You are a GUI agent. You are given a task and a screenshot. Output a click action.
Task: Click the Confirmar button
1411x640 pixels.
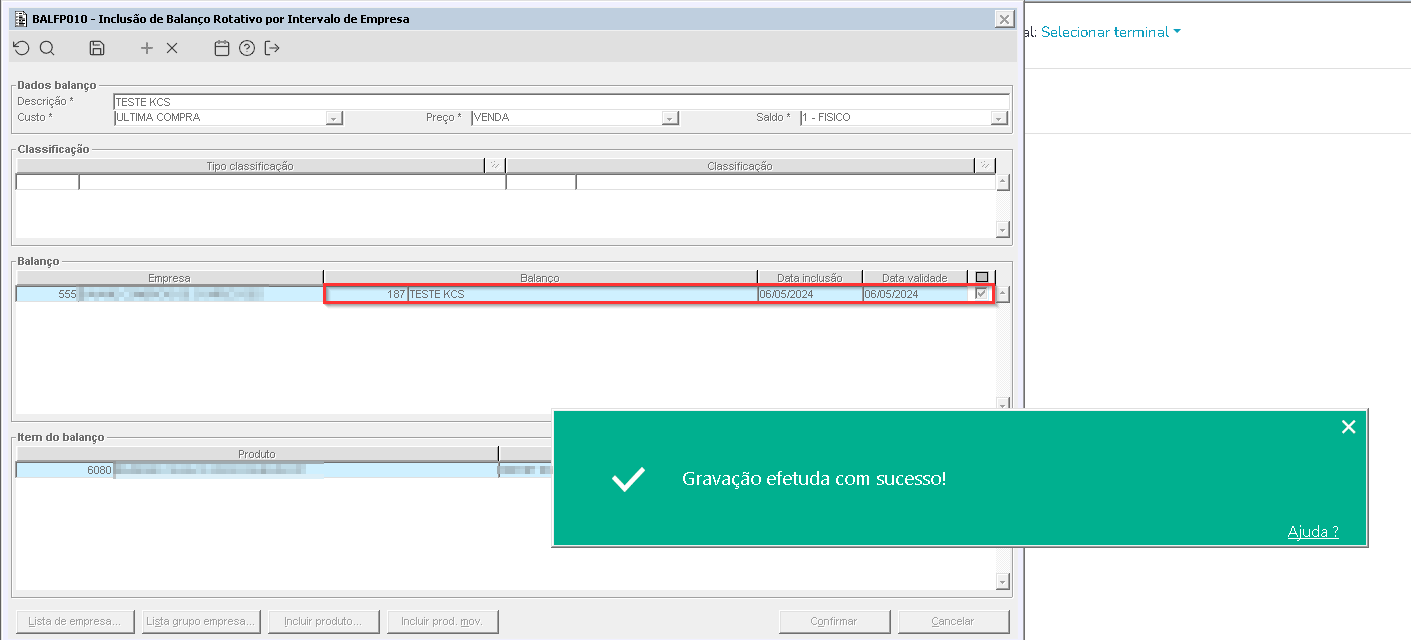click(834, 621)
